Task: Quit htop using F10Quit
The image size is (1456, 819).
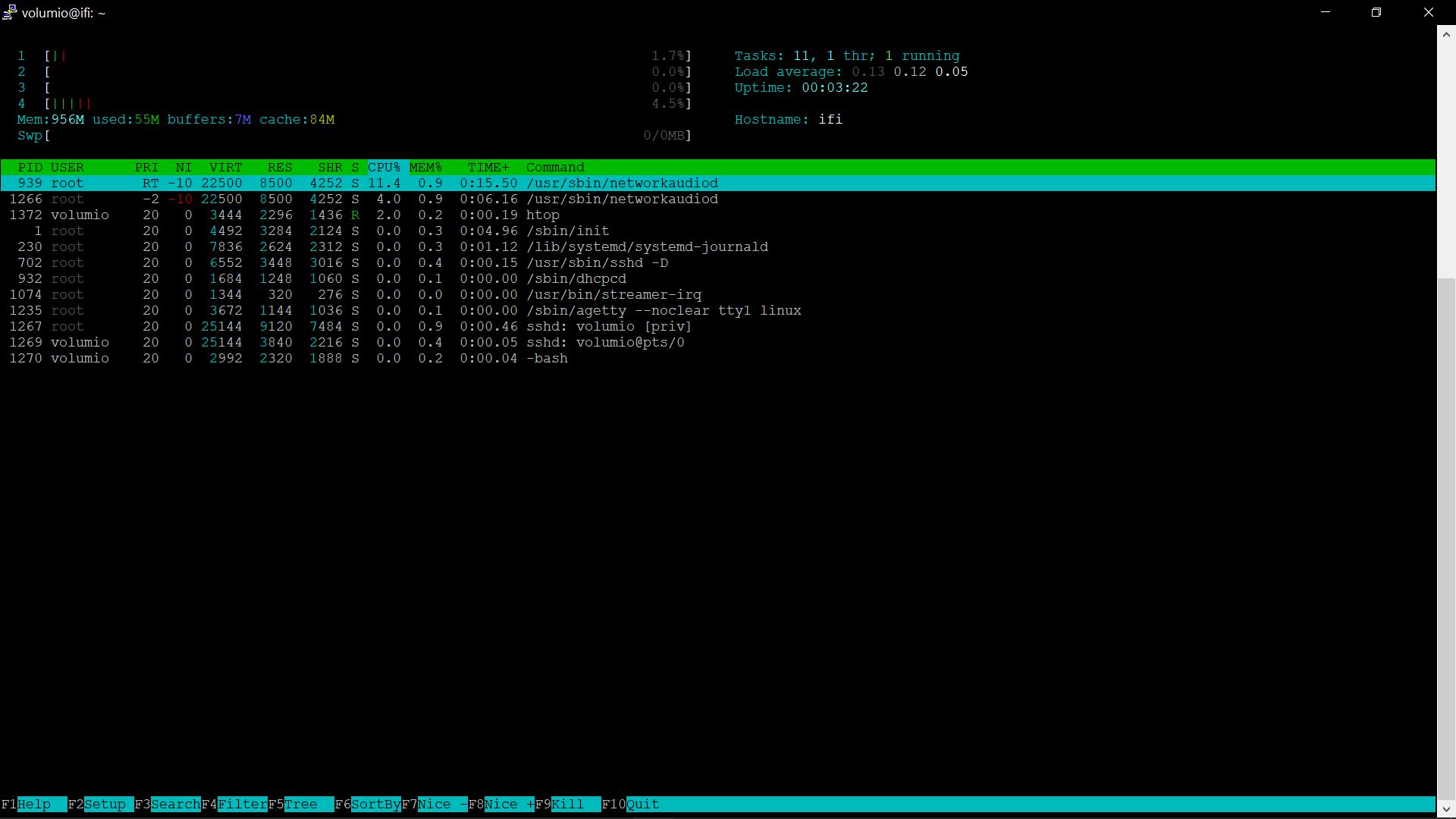Action: click(x=635, y=804)
